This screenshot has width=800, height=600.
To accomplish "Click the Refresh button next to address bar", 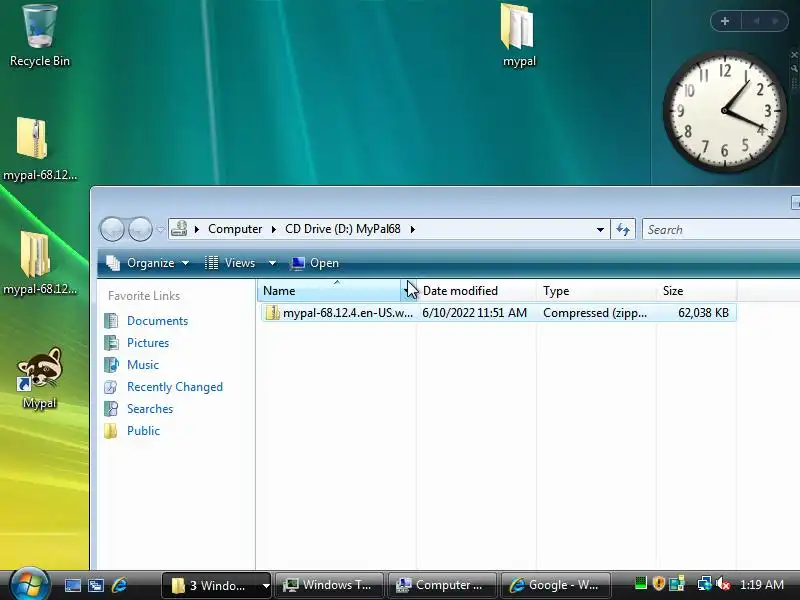I will coord(623,229).
